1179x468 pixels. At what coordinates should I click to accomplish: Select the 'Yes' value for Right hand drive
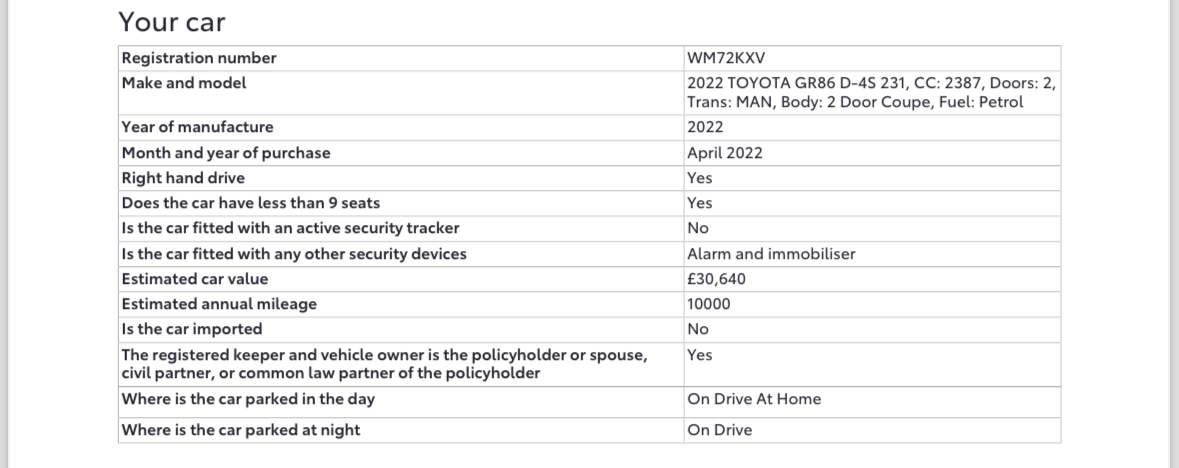click(699, 178)
